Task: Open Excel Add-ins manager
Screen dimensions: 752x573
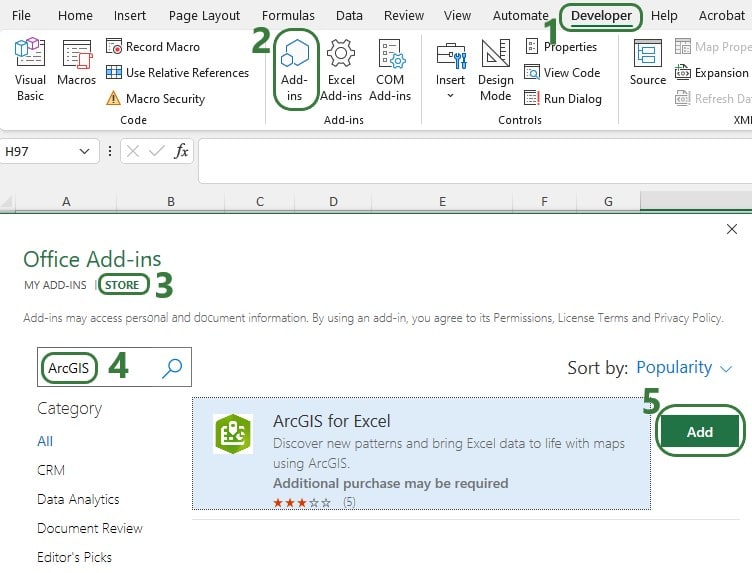Action: tap(341, 70)
